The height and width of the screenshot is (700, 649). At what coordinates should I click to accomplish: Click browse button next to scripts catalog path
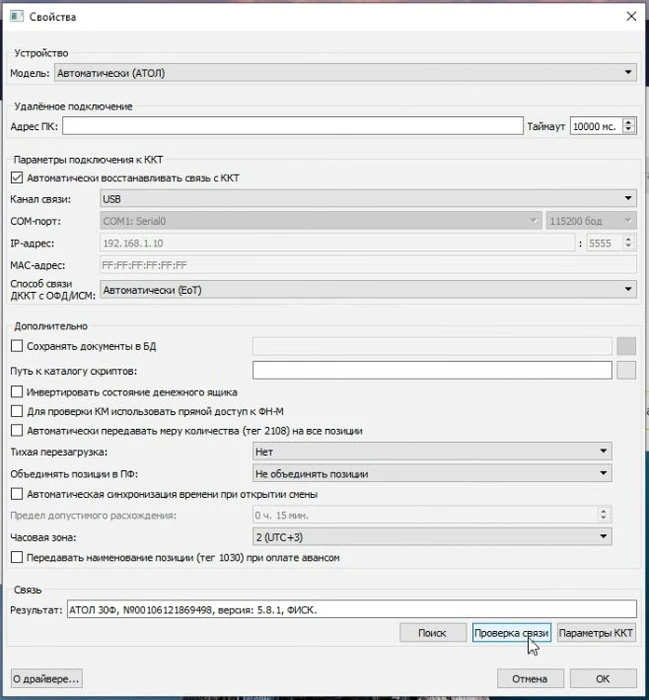point(626,371)
